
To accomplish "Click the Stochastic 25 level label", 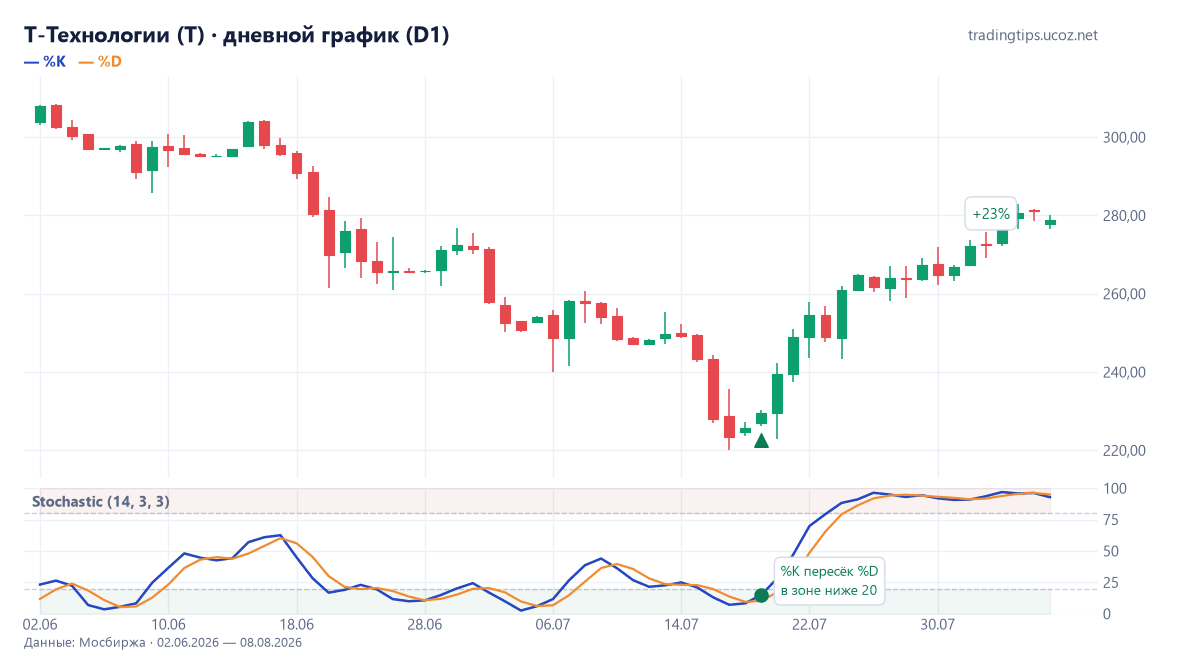I will (x=1109, y=582).
